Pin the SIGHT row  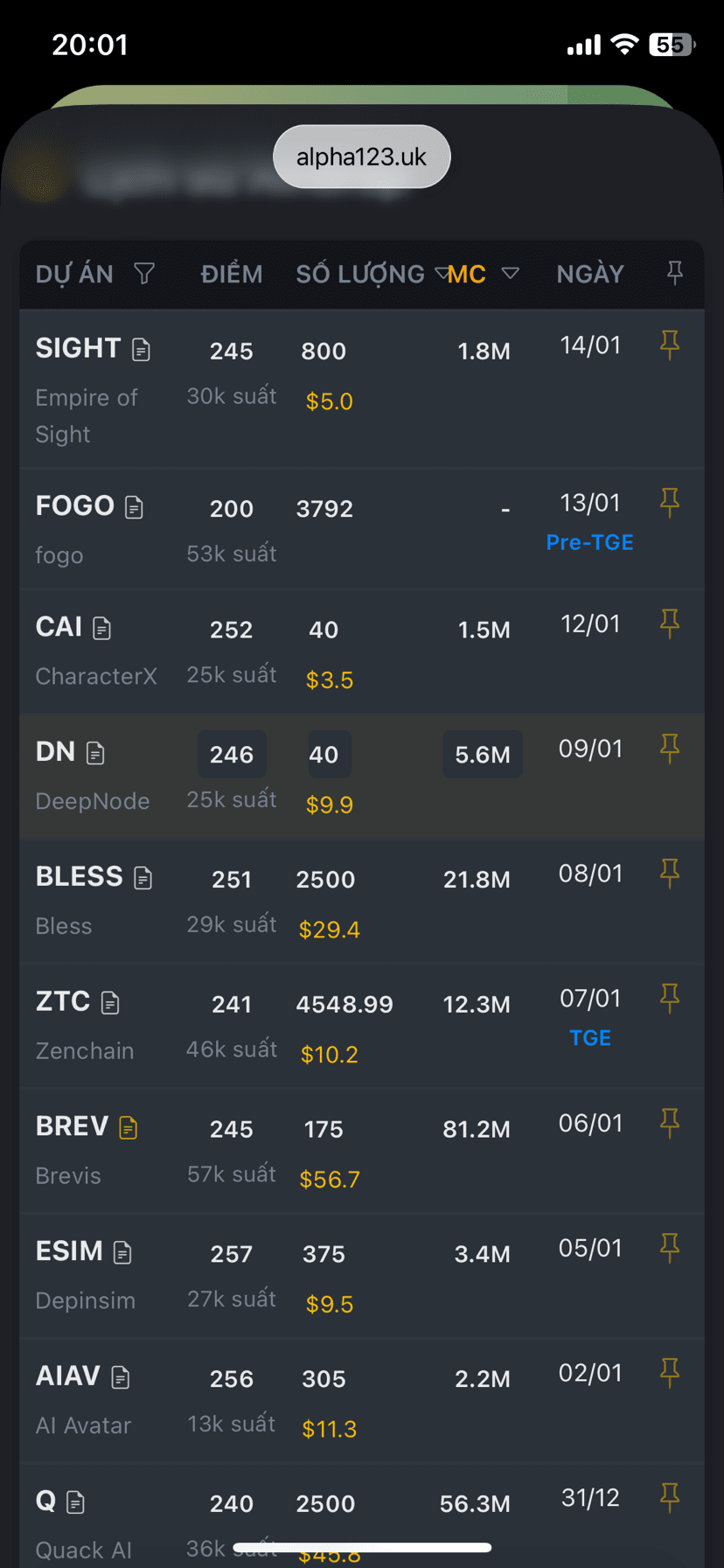point(670,345)
